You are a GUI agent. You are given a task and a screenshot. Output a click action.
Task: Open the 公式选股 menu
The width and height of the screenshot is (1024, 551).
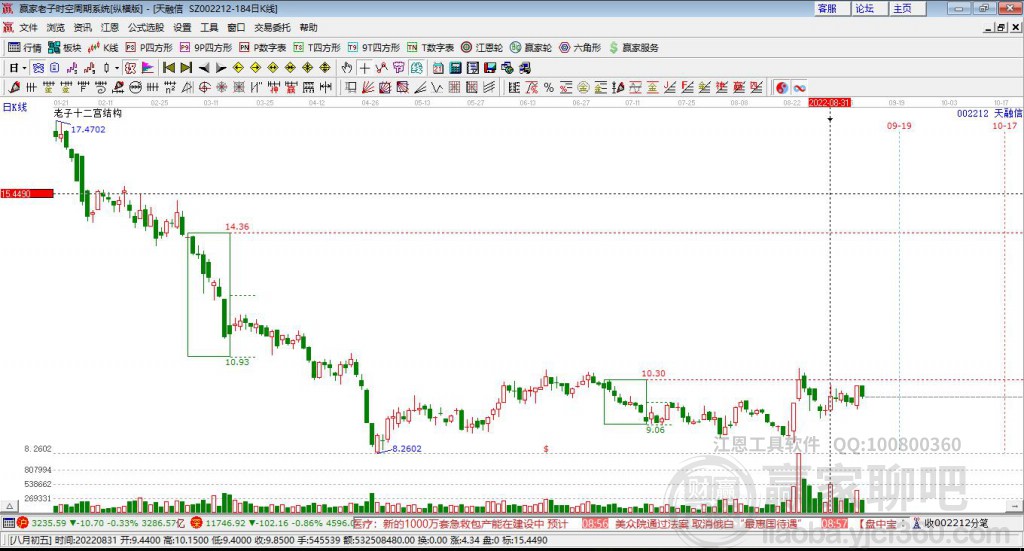pos(146,27)
